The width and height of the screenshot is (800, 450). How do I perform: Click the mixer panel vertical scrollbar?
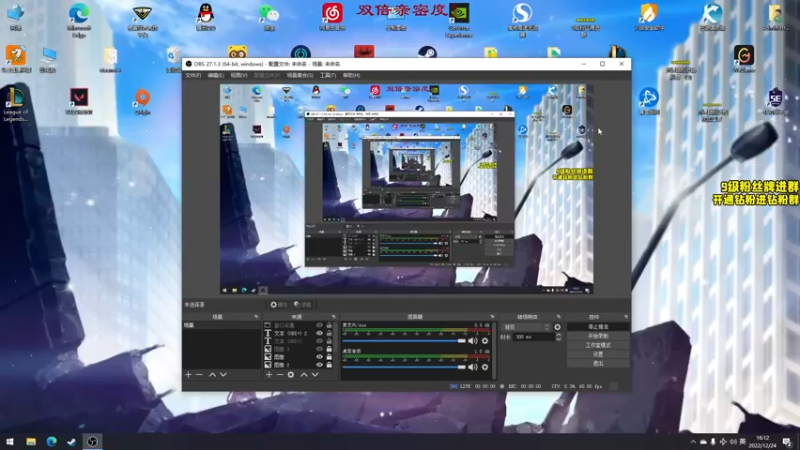click(x=493, y=351)
